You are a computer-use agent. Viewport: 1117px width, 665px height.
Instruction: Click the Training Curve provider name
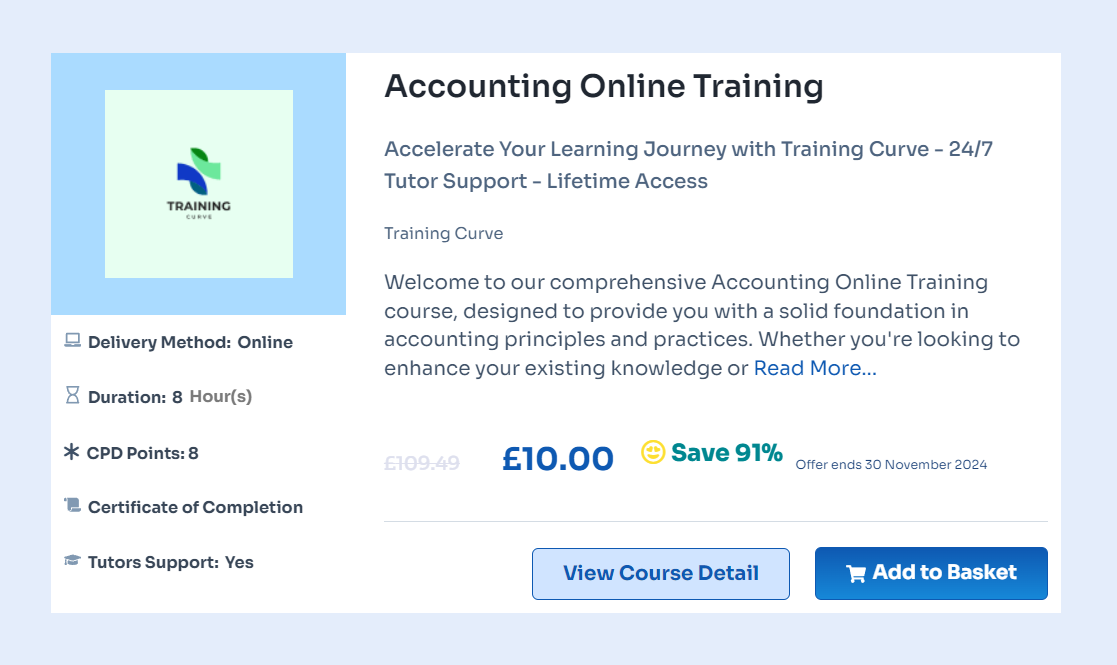443,233
